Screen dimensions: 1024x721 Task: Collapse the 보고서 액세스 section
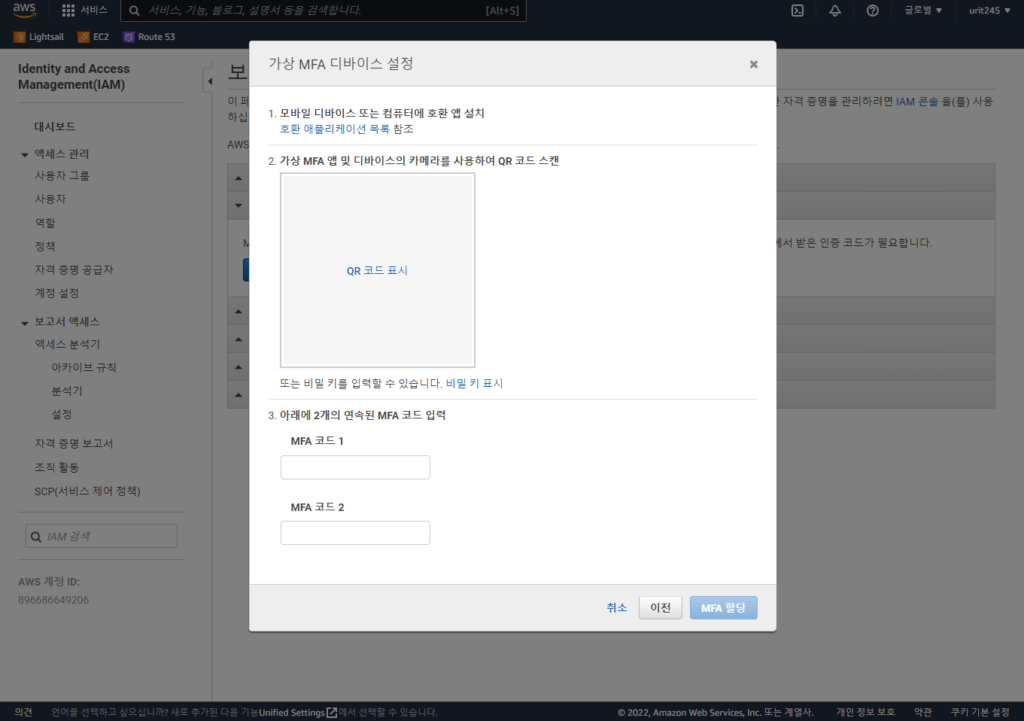[24, 322]
